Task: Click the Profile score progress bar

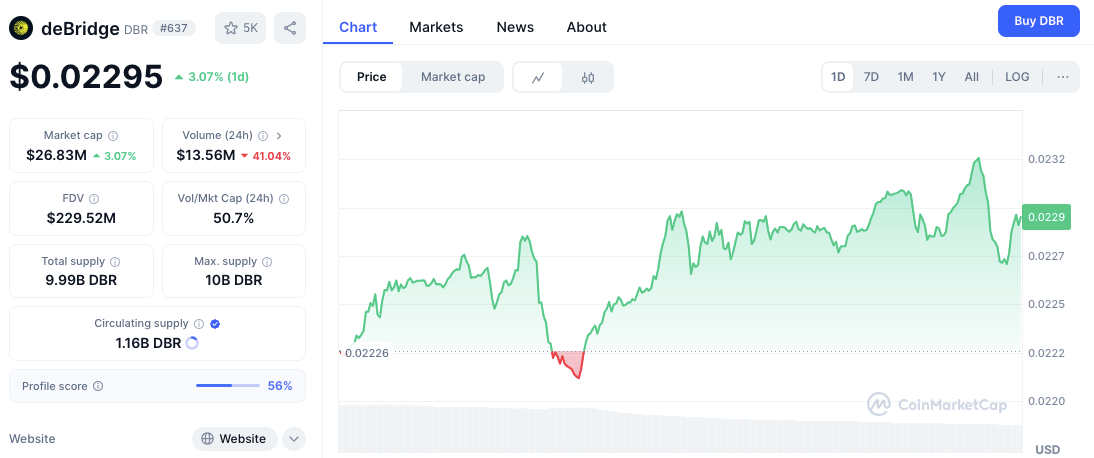Action: pos(227,385)
